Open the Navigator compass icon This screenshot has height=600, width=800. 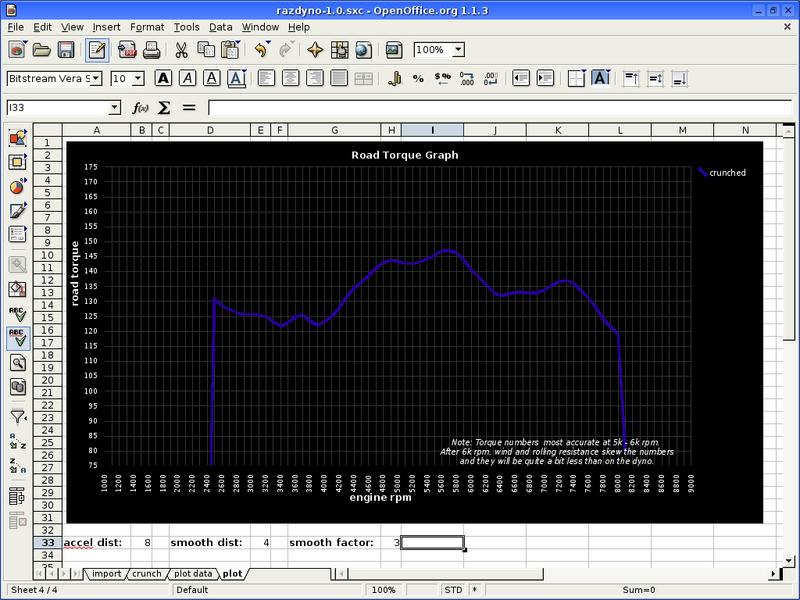point(315,49)
